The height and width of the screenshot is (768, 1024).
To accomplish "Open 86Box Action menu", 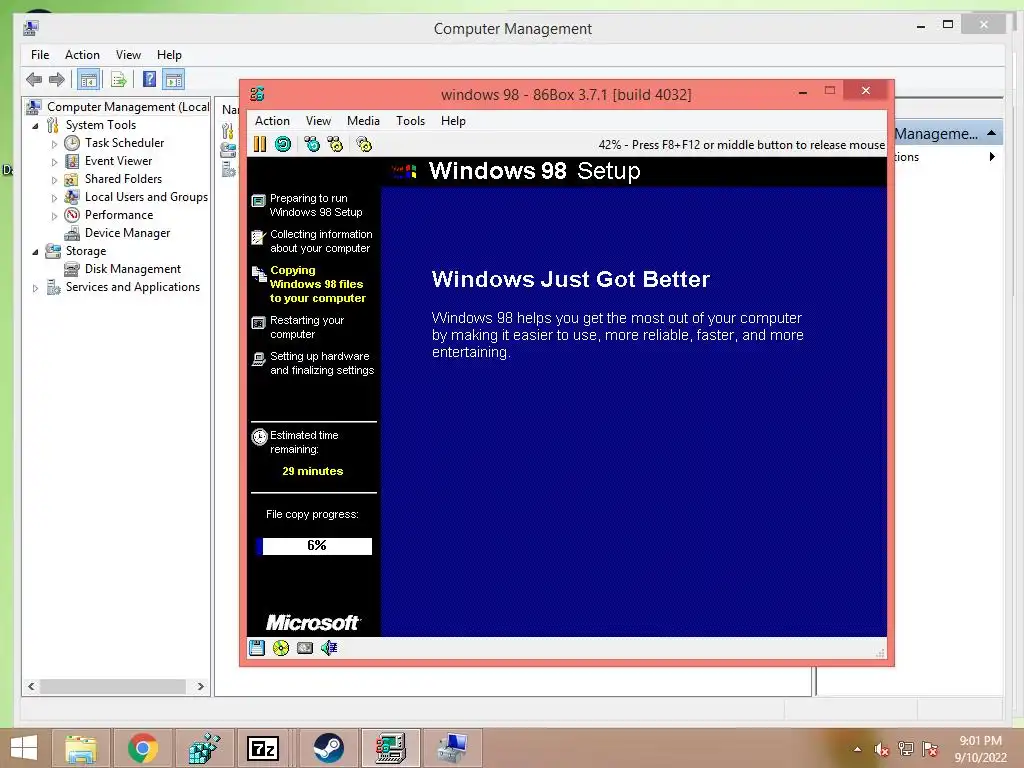I will coord(272,121).
